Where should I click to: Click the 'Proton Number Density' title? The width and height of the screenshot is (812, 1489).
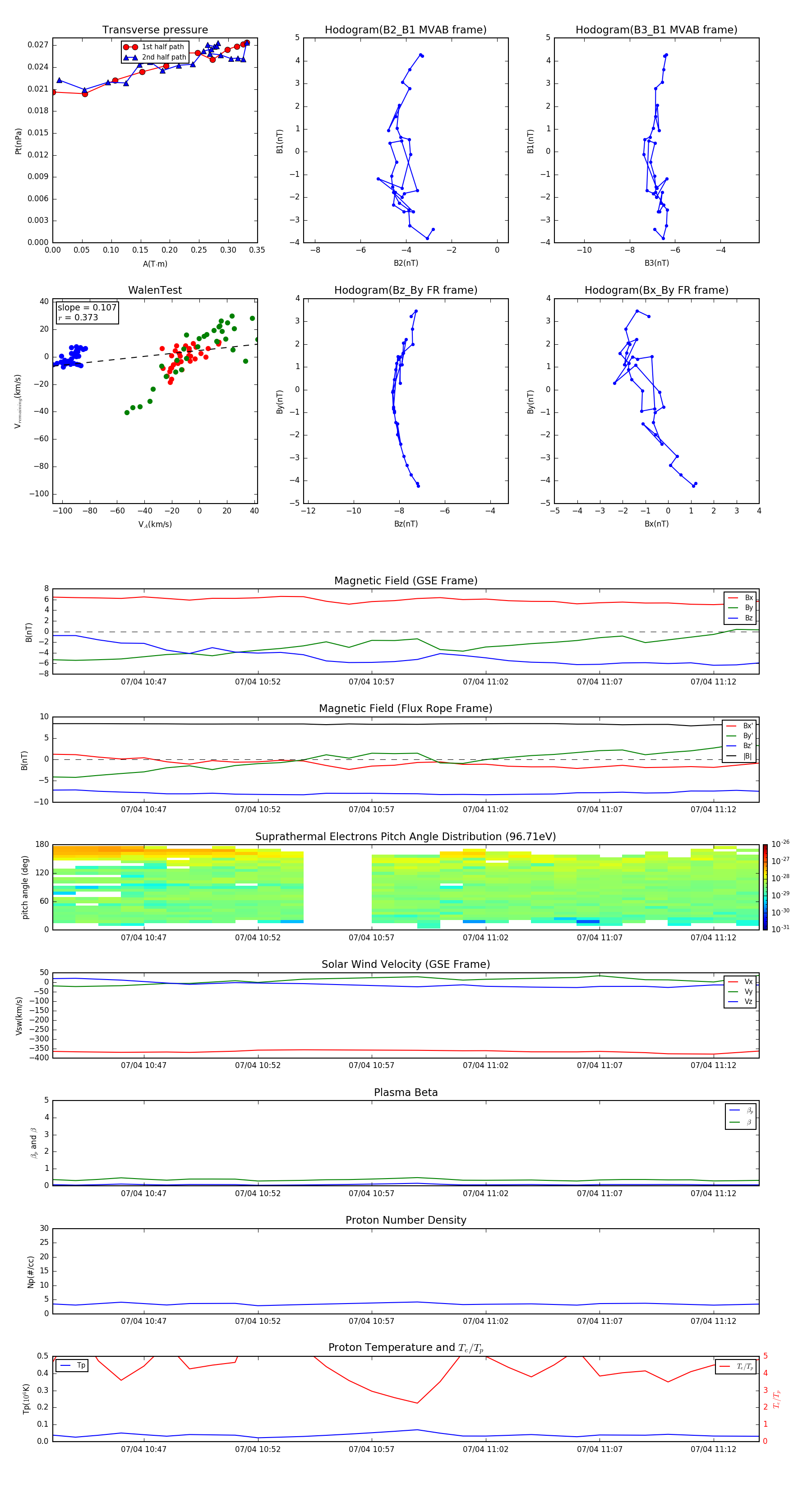pos(406,1220)
